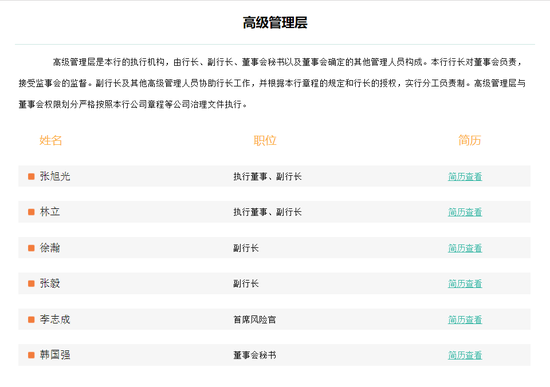Open 简历查看 link for 徐瀚
The width and height of the screenshot is (550, 387).
[x=465, y=248]
